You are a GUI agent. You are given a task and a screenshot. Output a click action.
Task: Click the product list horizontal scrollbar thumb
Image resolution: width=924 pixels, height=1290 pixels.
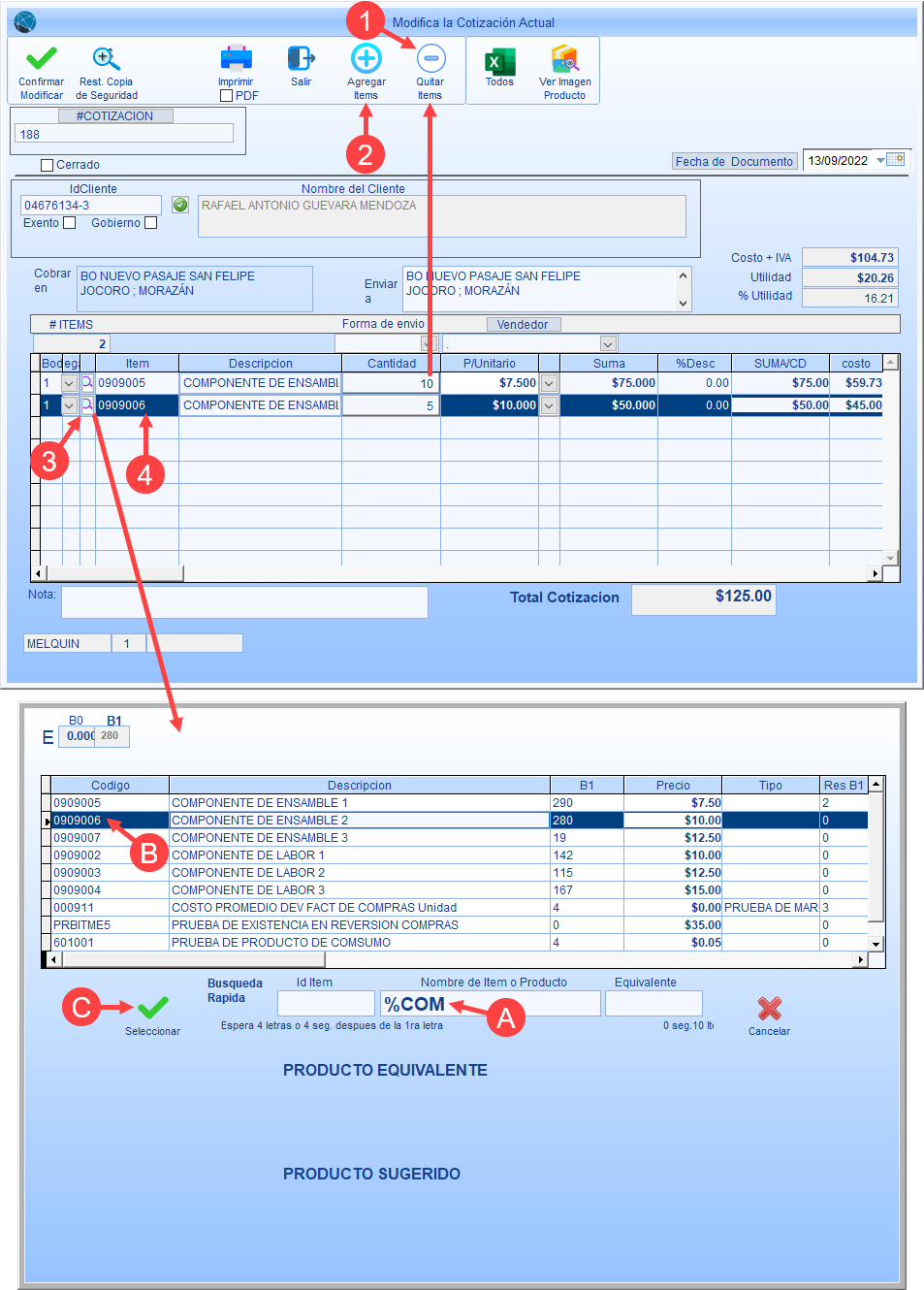(192, 959)
